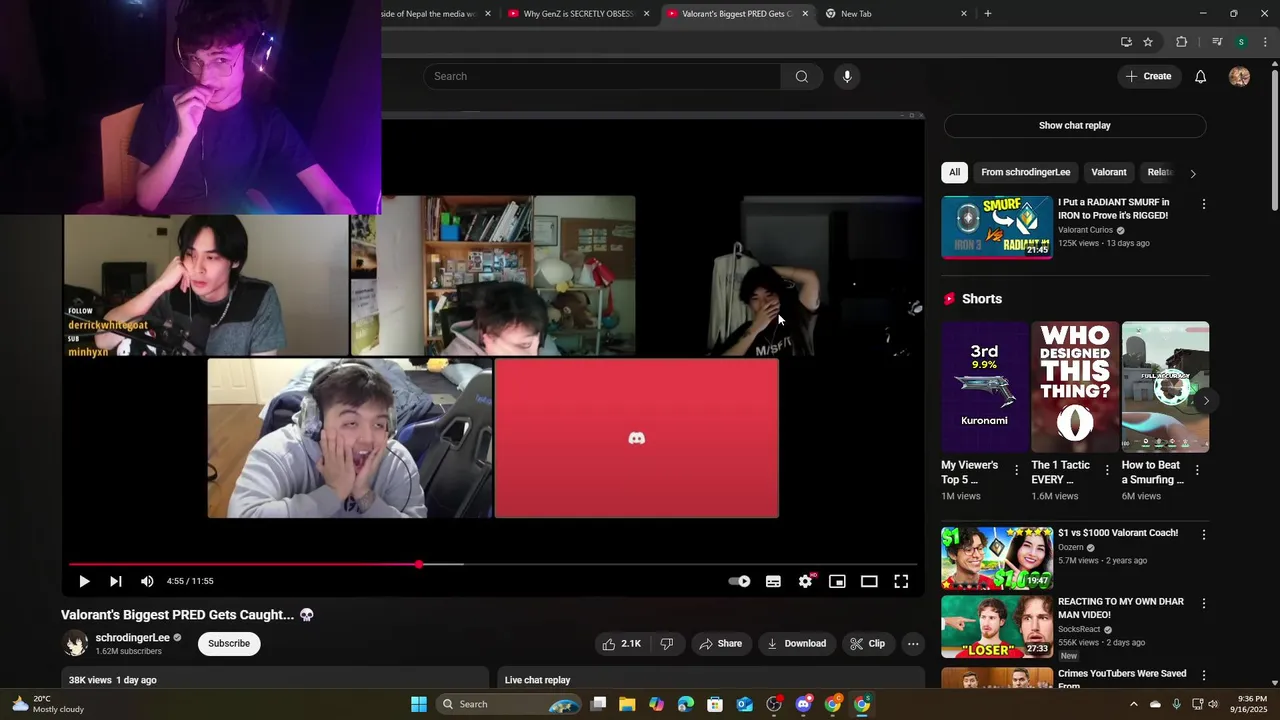The height and width of the screenshot is (720, 1280).
Task: Open 'REACTING TO MY OWN DHAR MAN VIDEO!'
Action: click(x=997, y=627)
